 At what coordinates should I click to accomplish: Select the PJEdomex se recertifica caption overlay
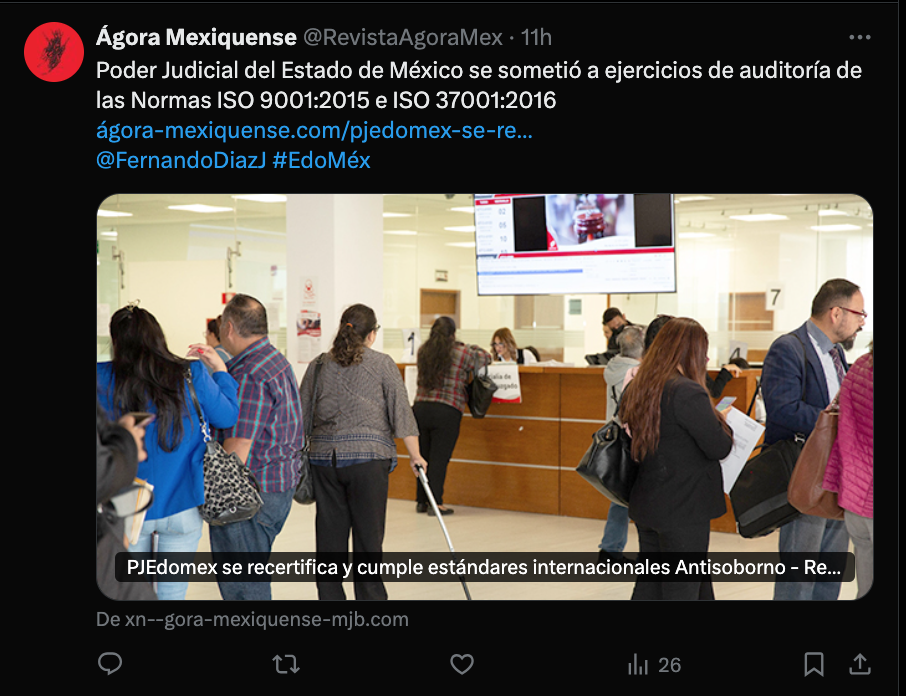pos(485,567)
